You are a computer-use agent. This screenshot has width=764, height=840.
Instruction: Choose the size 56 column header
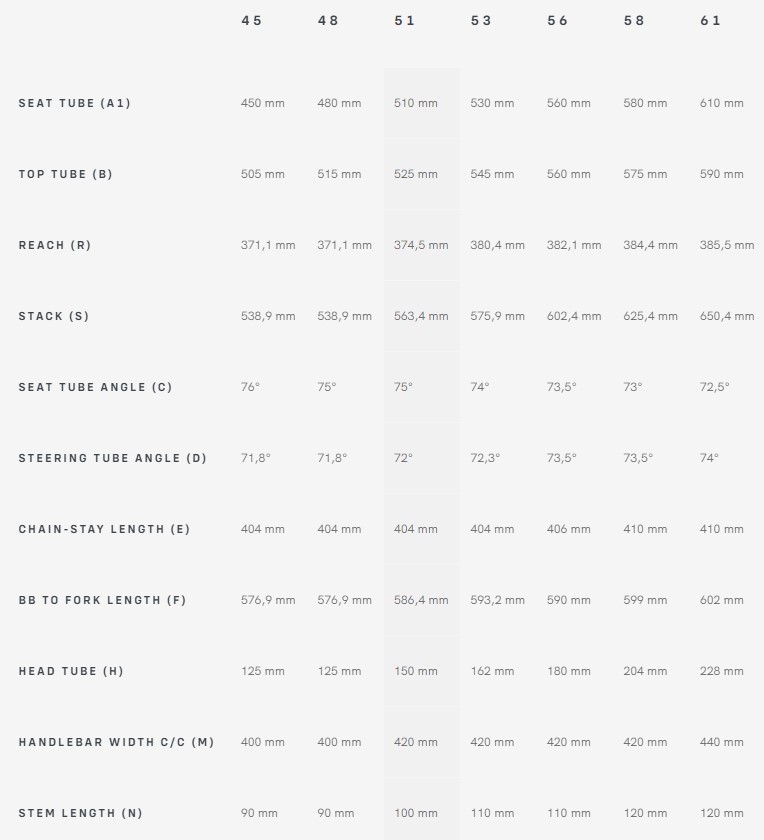click(x=557, y=21)
